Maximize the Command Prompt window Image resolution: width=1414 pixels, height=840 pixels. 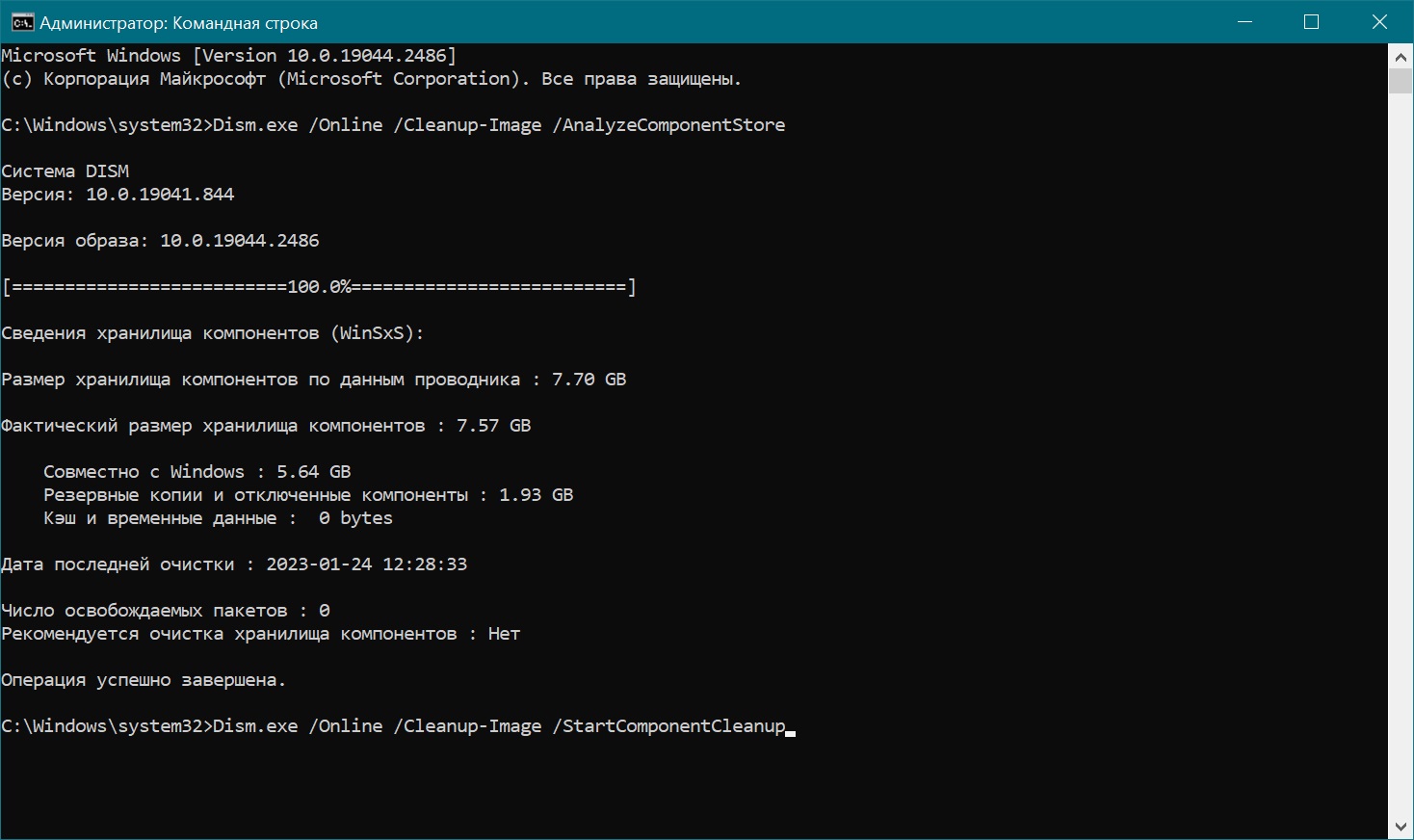point(1311,22)
